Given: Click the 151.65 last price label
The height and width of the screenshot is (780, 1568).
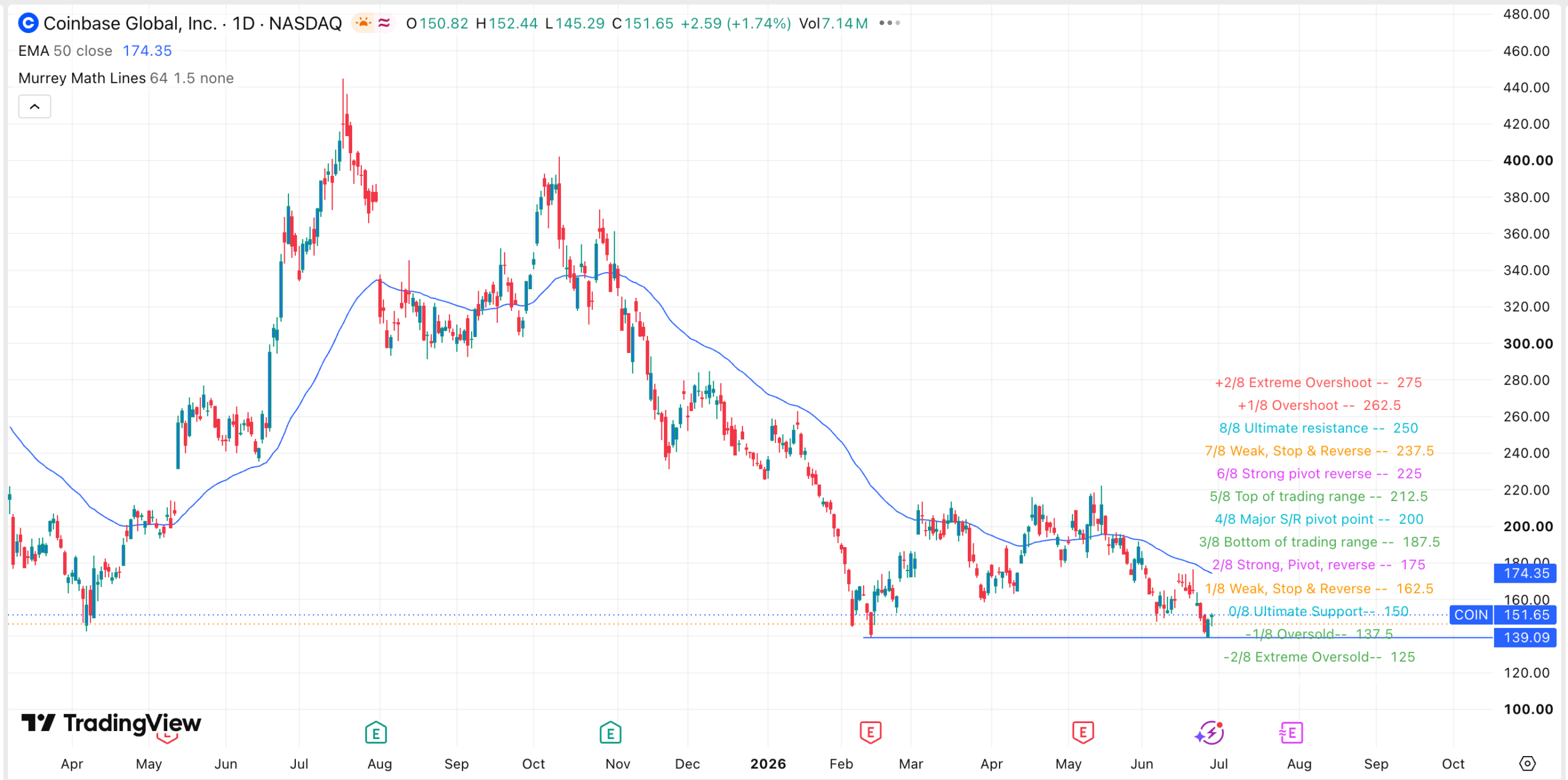Looking at the screenshot, I should coord(1525,615).
